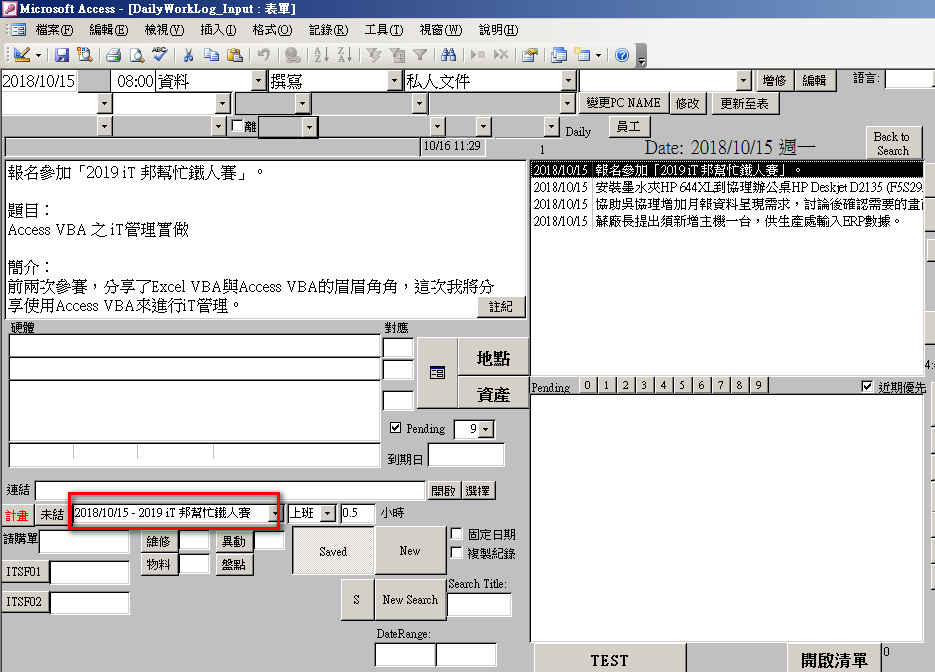Open dropdown left of 增修 button
This screenshot has height=672, width=935.
[743, 80]
